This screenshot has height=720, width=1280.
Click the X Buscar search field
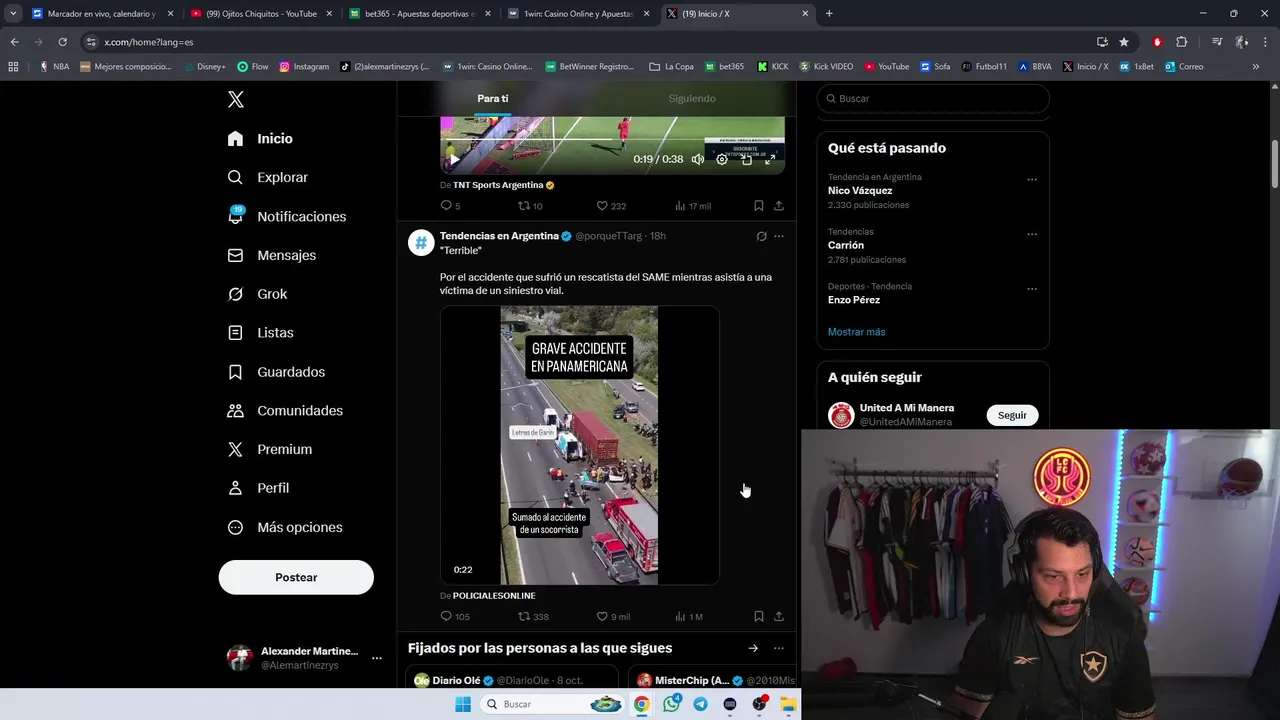(x=933, y=98)
